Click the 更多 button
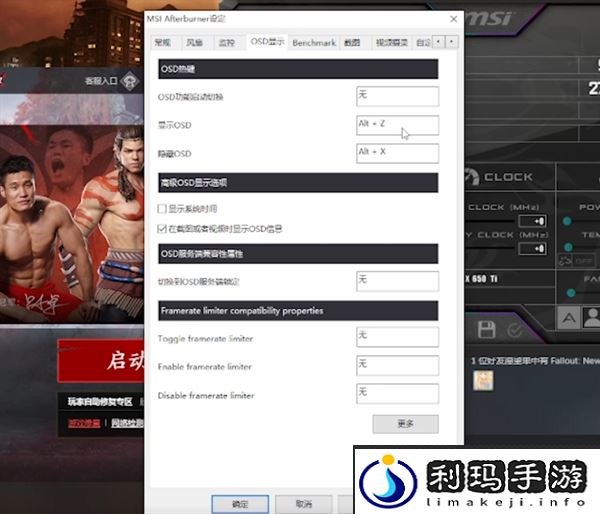The image size is (600, 514). (406, 424)
